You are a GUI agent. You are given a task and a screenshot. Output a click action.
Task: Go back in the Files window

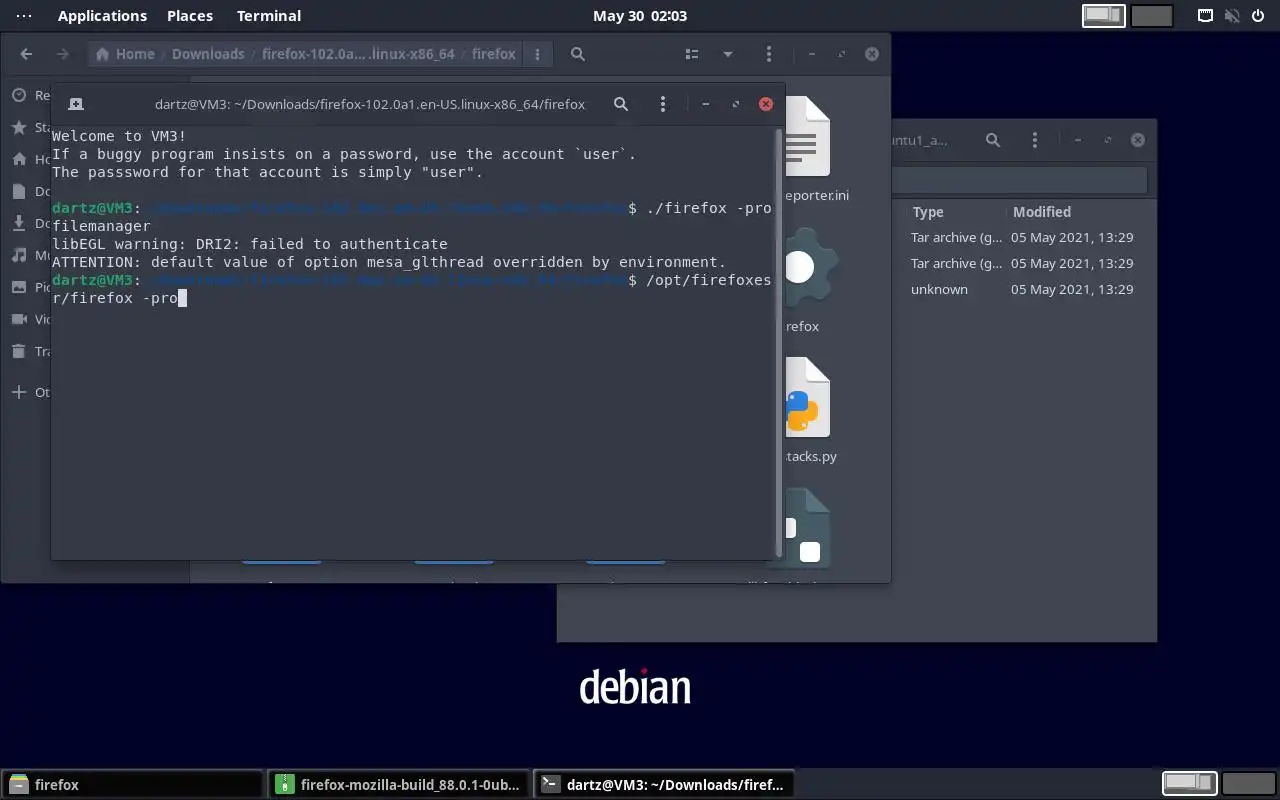(x=27, y=54)
